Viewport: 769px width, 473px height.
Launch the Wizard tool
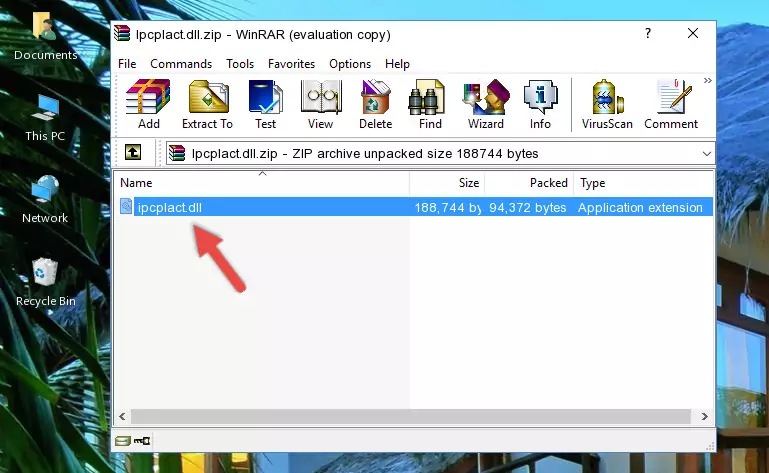point(486,105)
